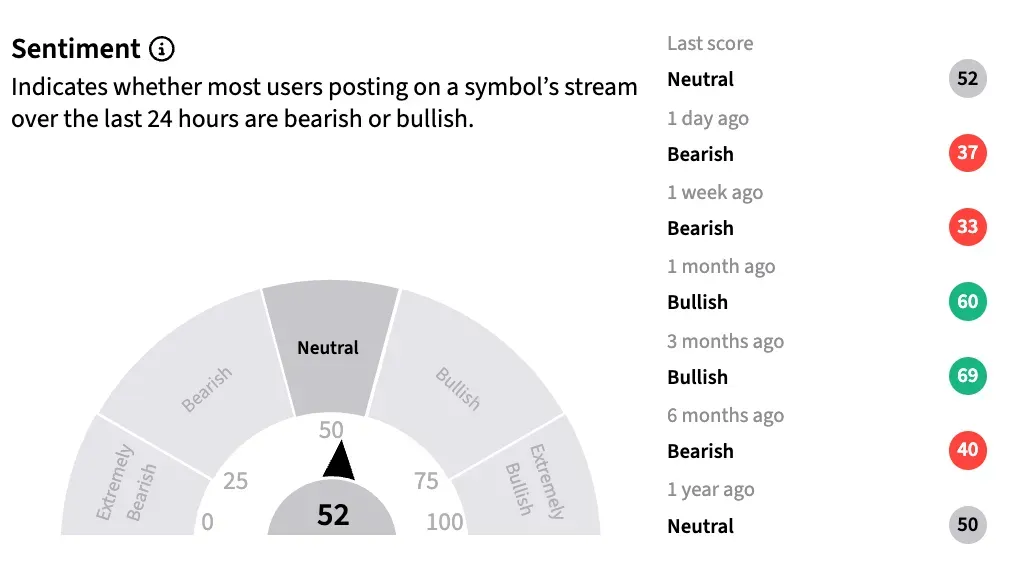Click the green 69 score badge
Image resolution: width=1016 pixels, height=574 pixels.
point(967,376)
